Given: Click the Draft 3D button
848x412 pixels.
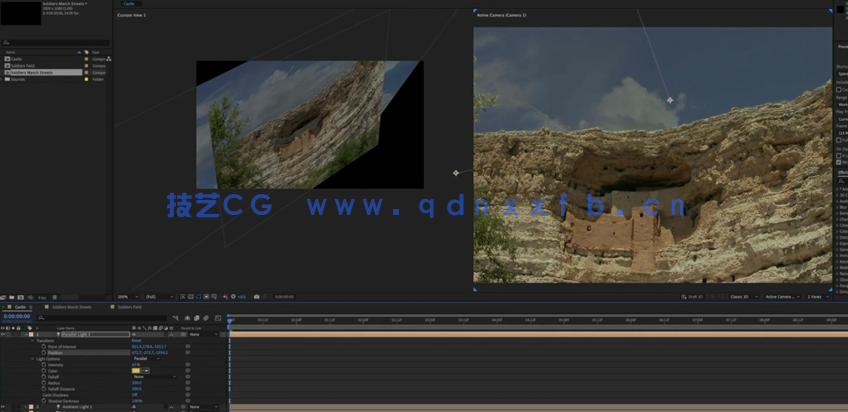Looking at the screenshot, I should [694, 297].
